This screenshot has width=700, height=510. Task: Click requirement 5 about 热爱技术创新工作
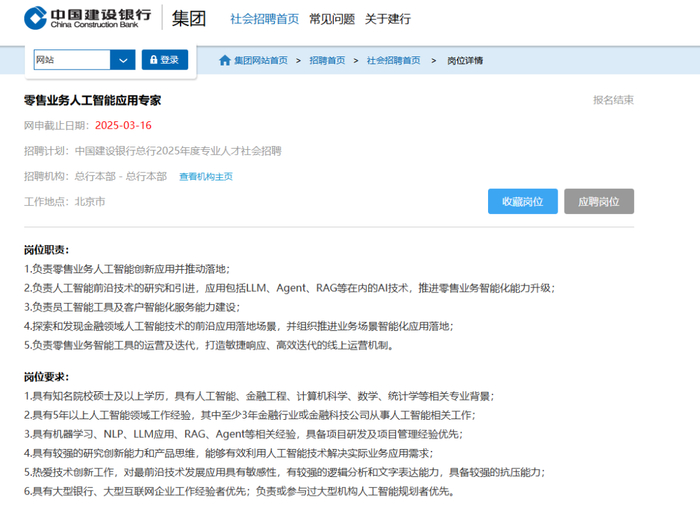click(x=284, y=472)
